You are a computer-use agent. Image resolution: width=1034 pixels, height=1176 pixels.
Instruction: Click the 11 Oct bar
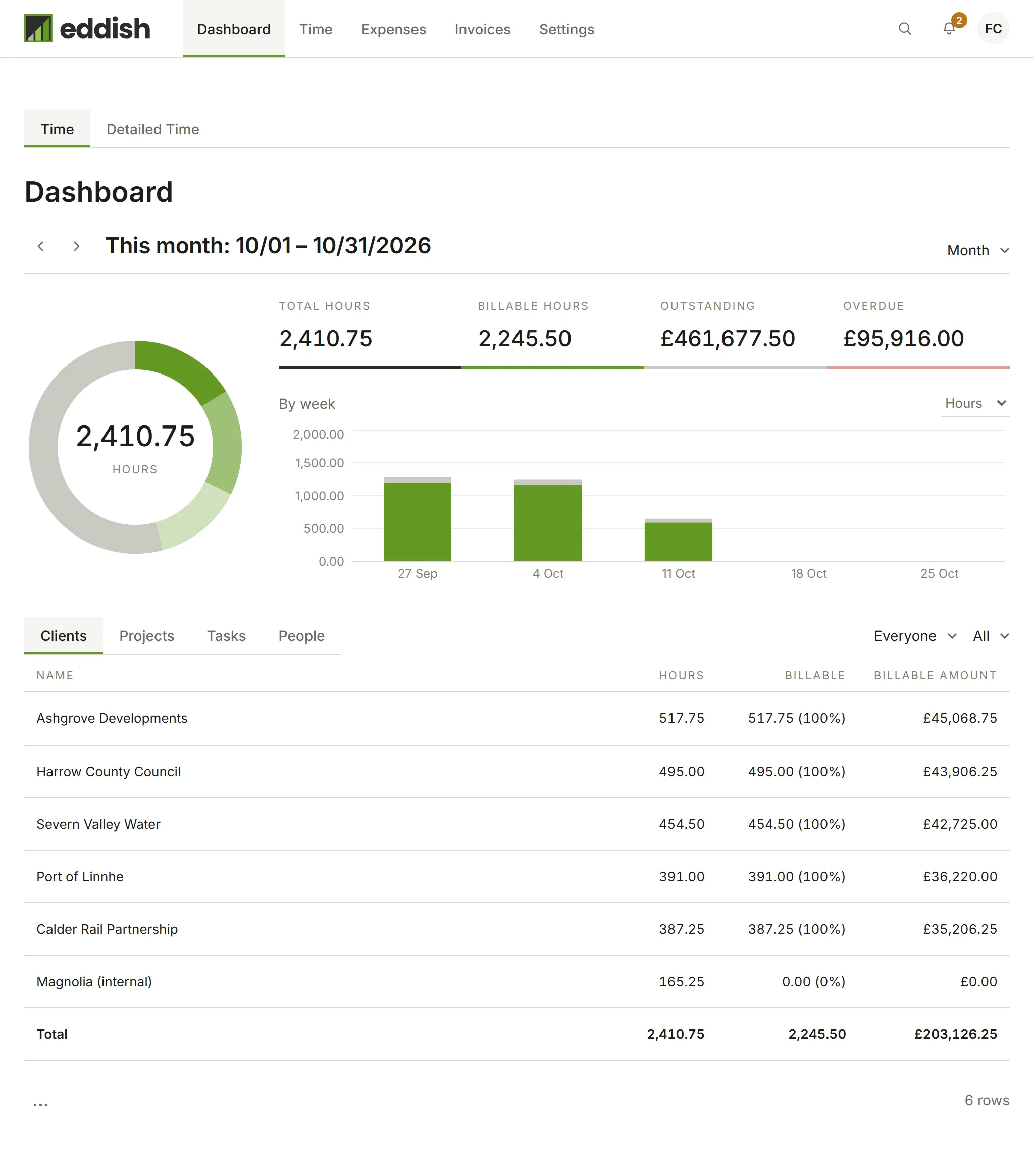click(678, 540)
